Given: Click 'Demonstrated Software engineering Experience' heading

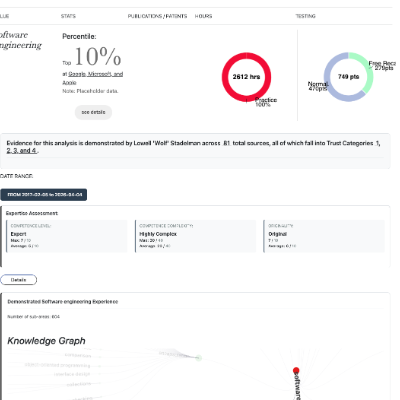Looking at the screenshot, I should click(63, 302).
